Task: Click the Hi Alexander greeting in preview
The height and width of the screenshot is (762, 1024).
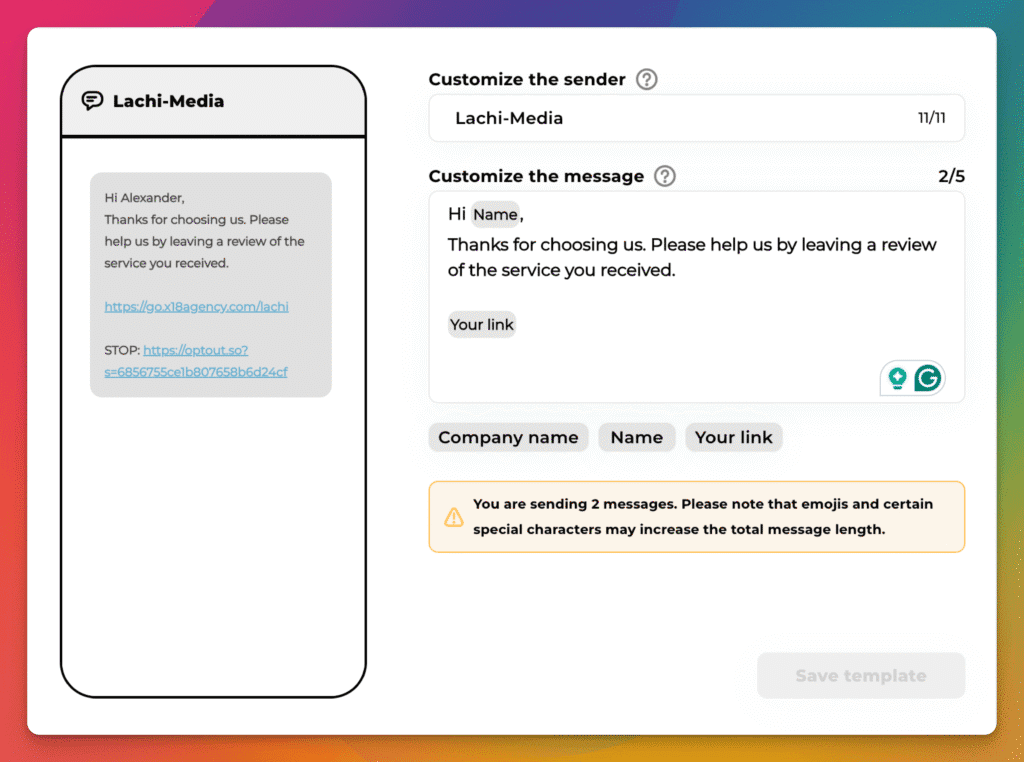Action: click(x=144, y=198)
